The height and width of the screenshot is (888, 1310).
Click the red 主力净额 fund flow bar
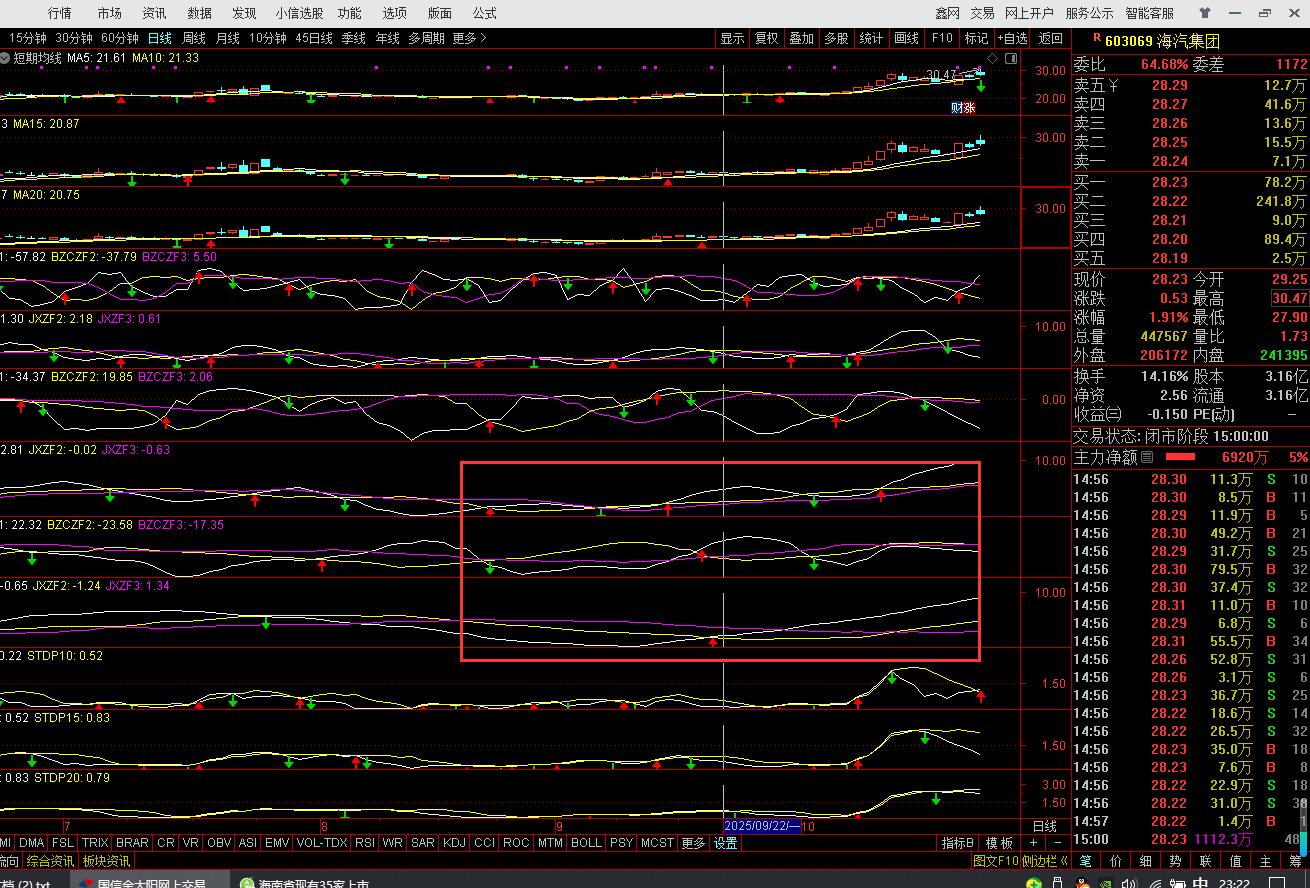click(1180, 457)
